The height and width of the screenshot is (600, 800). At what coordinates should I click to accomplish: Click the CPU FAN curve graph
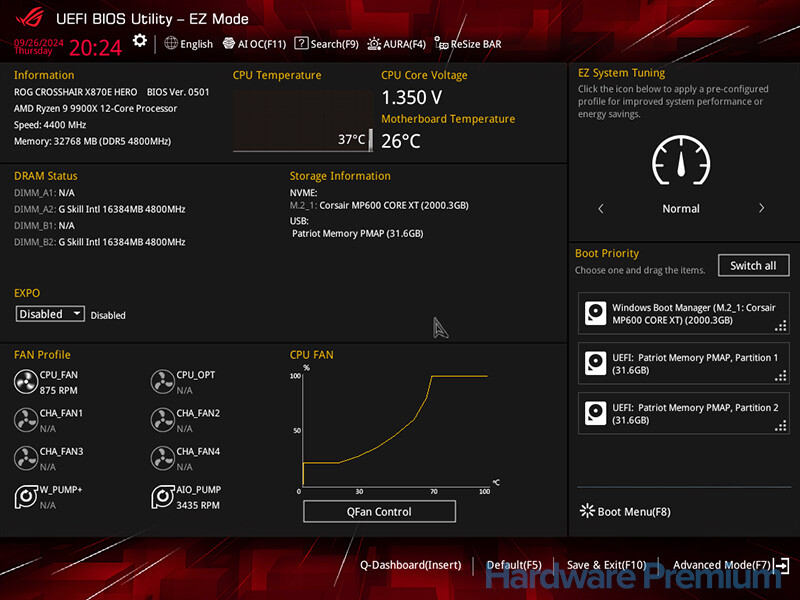pyautogui.click(x=394, y=430)
